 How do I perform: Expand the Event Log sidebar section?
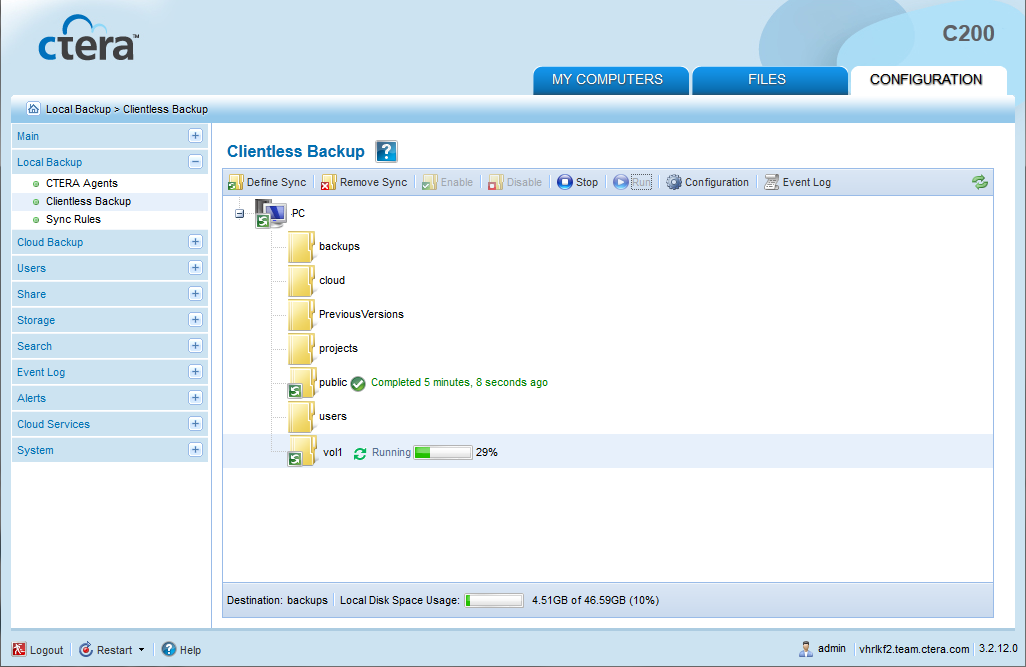[195, 372]
